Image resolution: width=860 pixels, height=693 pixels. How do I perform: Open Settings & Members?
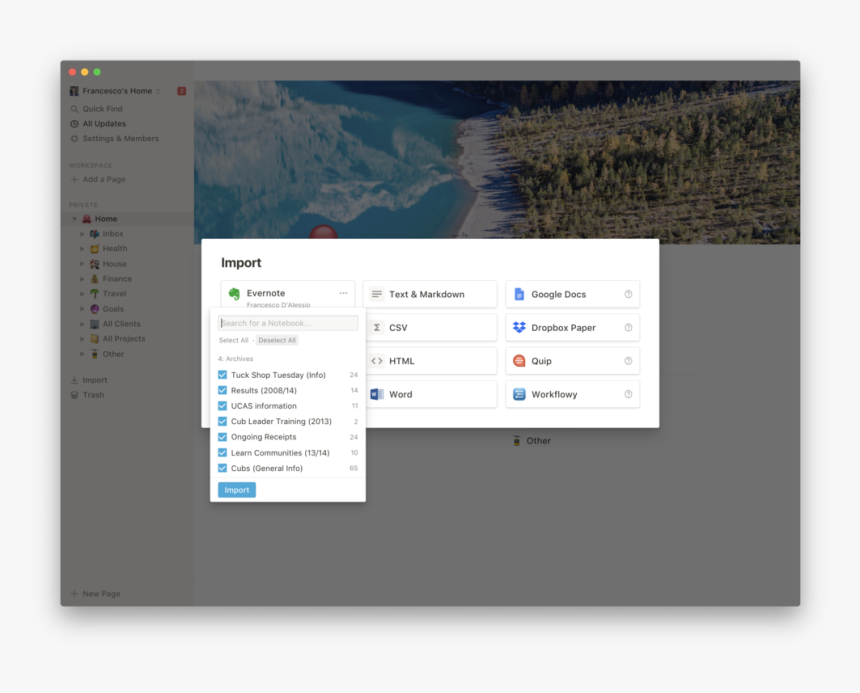tap(121, 139)
